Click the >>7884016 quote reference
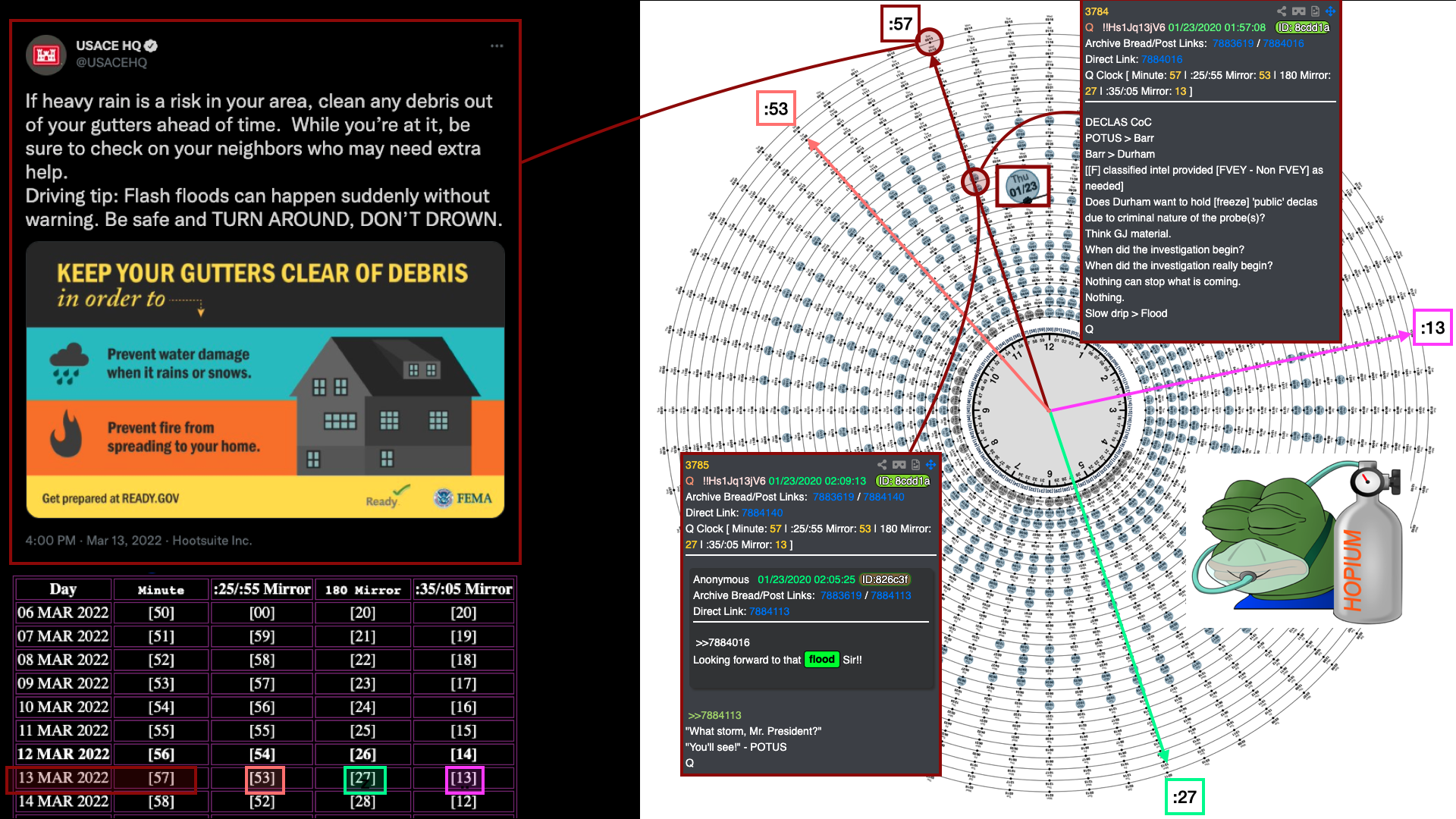The width and height of the screenshot is (1456, 819). click(x=723, y=642)
